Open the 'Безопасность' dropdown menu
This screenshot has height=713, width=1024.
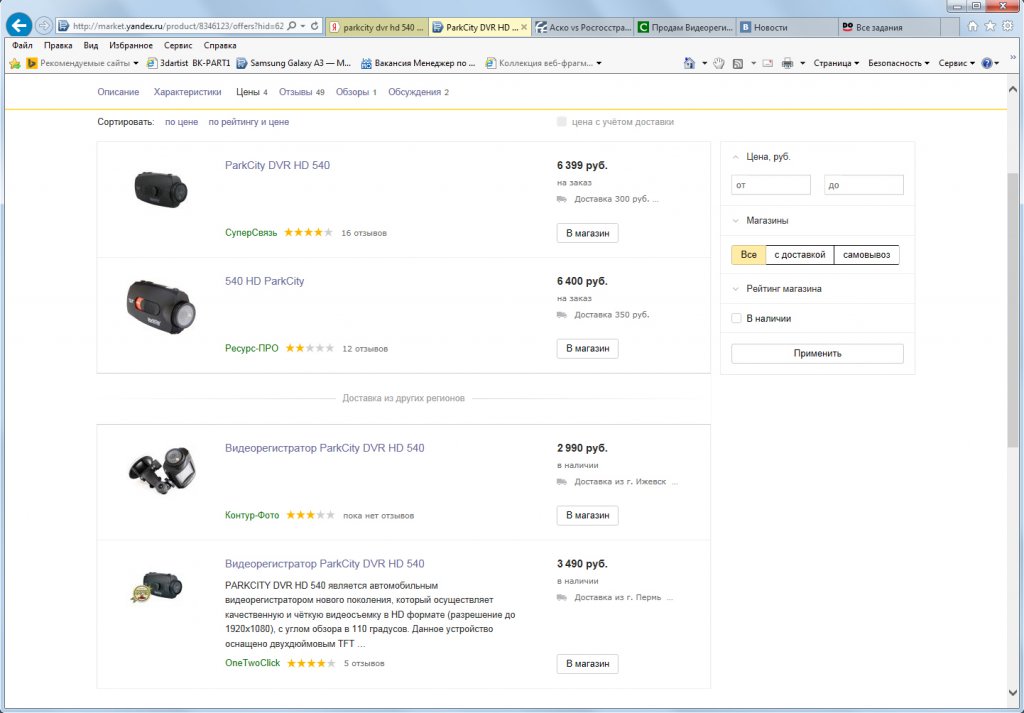pyautogui.click(x=899, y=63)
